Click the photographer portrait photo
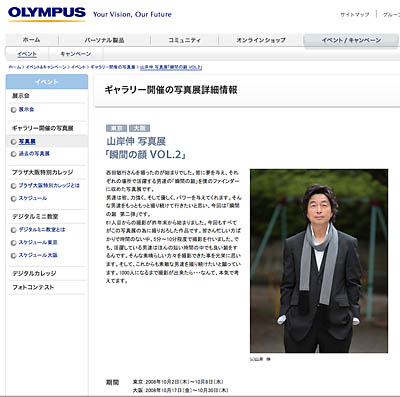400x397 pixels. point(319,261)
